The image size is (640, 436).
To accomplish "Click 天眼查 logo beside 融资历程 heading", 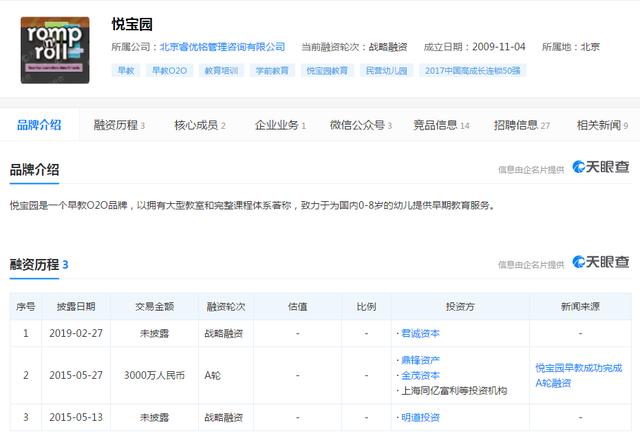I will click(x=600, y=262).
